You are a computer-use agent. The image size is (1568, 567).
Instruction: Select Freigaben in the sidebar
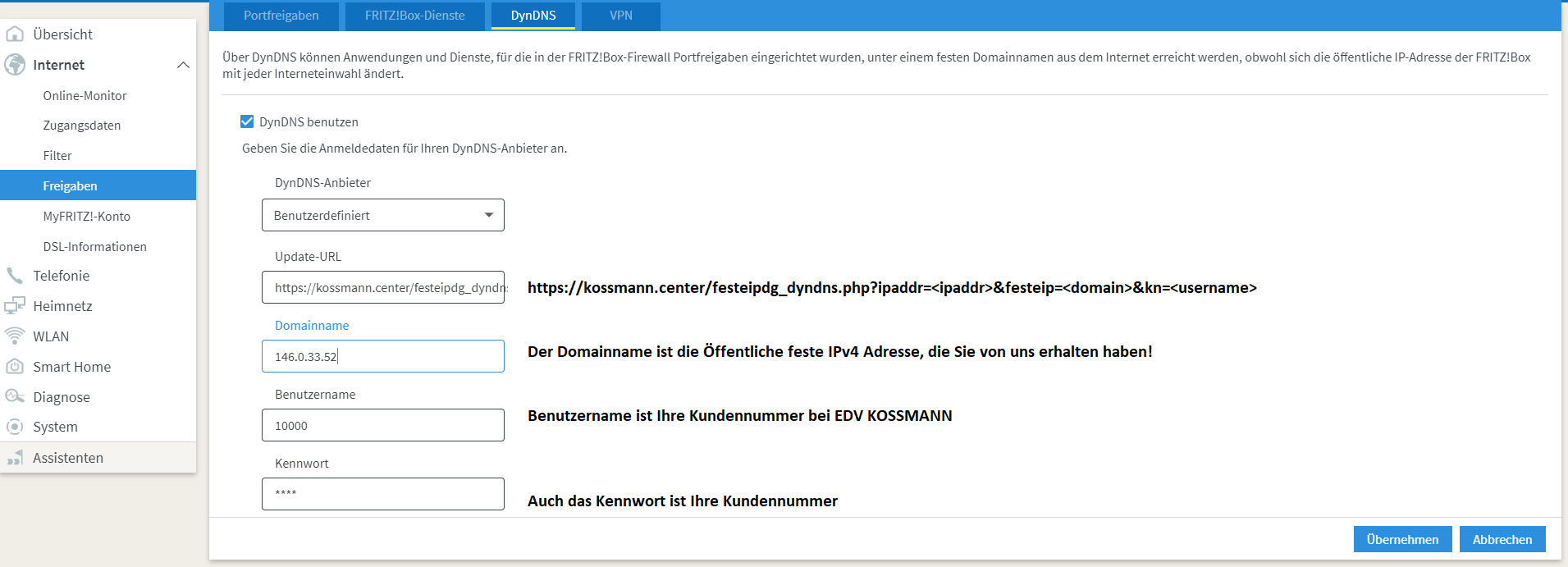click(x=98, y=185)
